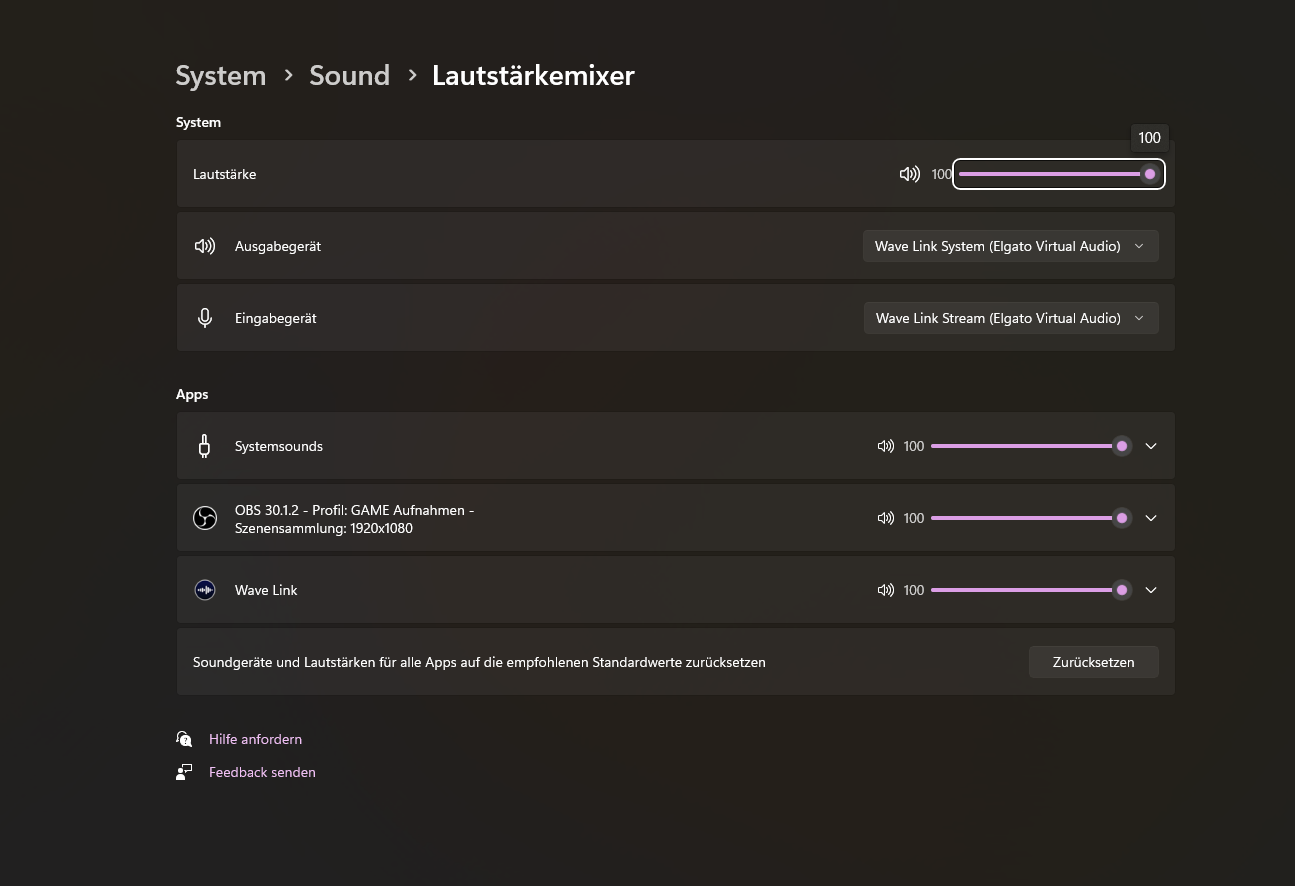Screen dimensions: 1295x886
Task: Click the Systemsounds device icon
Action: pos(205,446)
